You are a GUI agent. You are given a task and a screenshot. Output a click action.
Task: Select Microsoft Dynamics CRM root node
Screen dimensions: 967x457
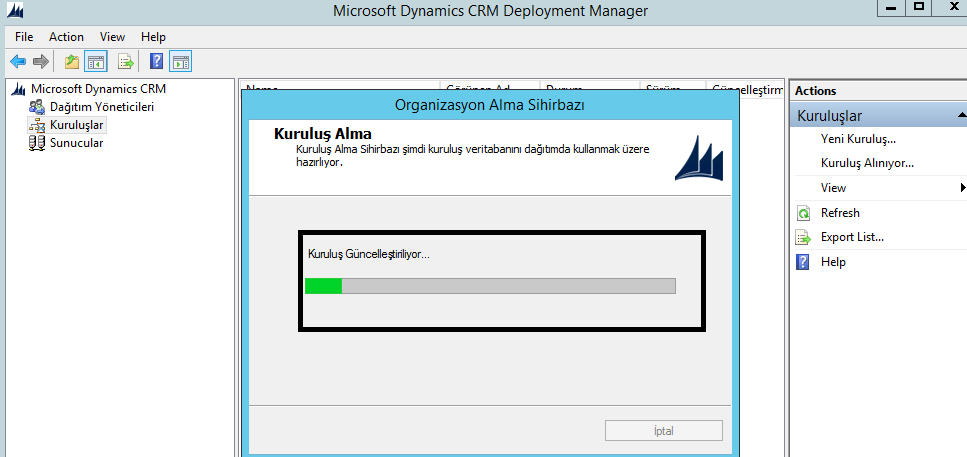coord(99,89)
